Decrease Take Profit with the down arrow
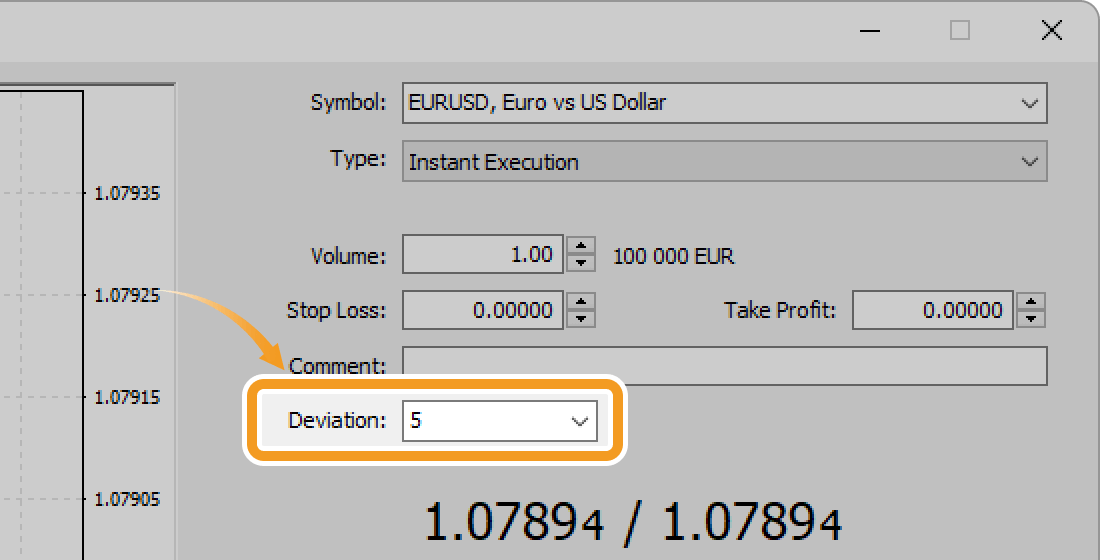Image resolution: width=1100 pixels, height=560 pixels. tap(1031, 319)
